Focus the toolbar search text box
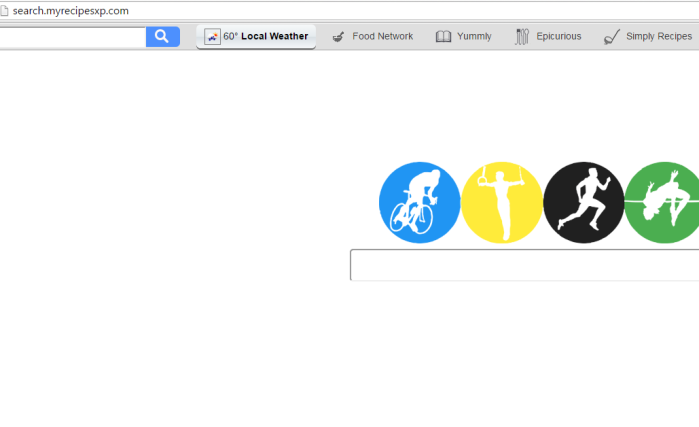The image size is (699, 427). [72, 37]
